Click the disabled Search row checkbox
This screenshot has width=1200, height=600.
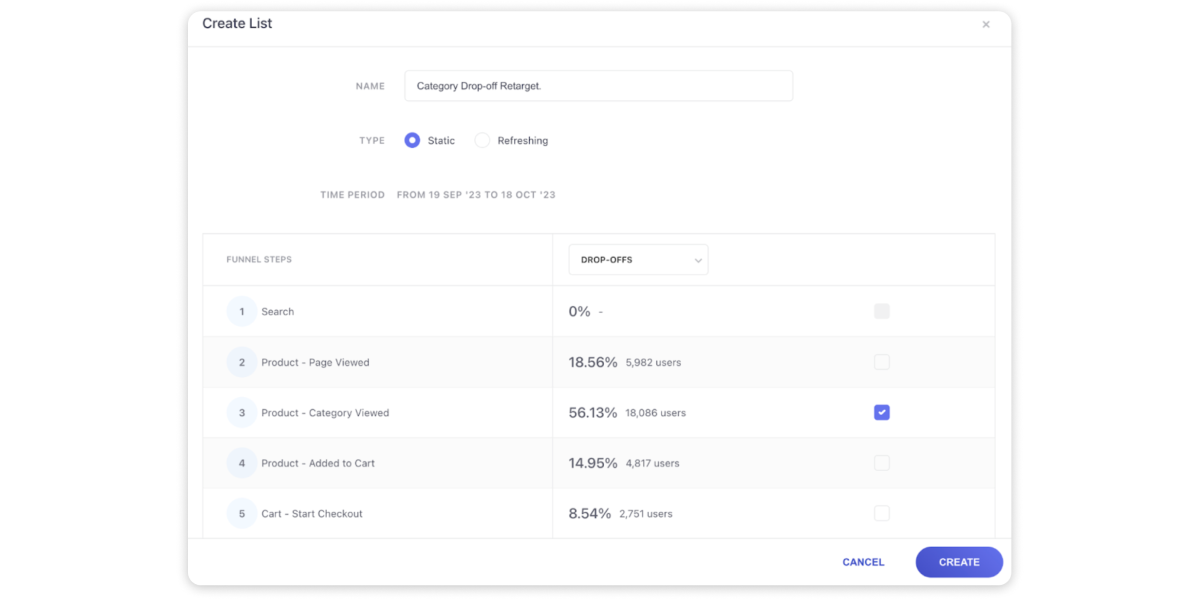[881, 311]
